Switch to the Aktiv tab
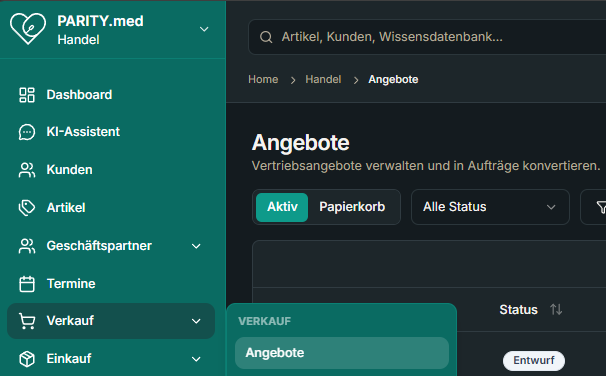The height and width of the screenshot is (376, 606). (x=282, y=207)
